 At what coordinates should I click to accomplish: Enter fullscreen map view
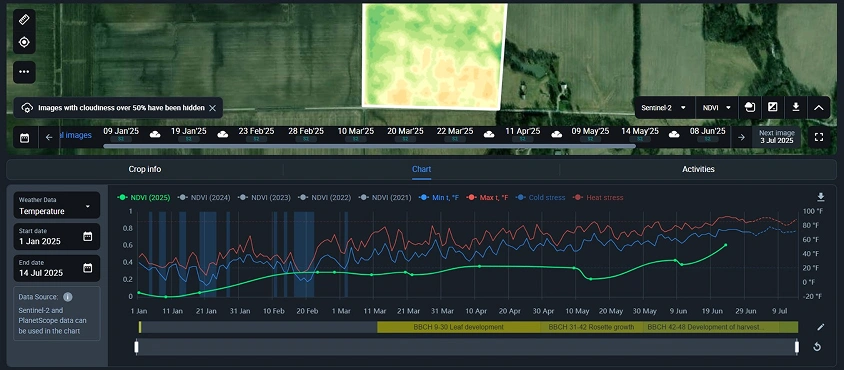[819, 137]
